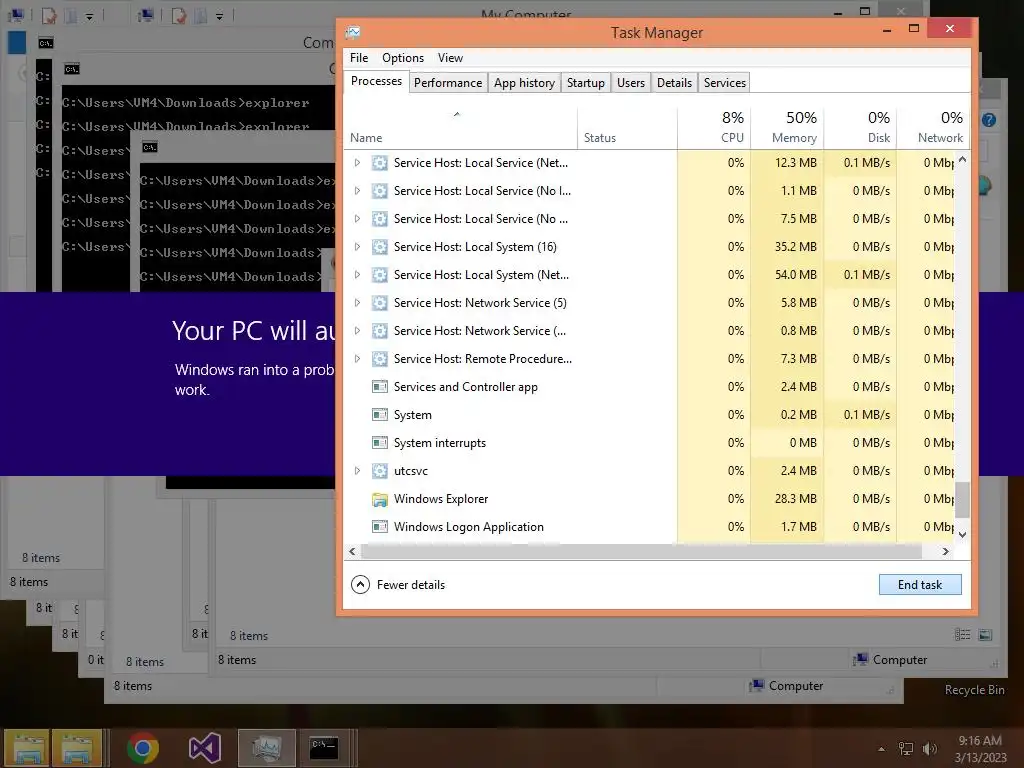Collapse view with Fewer details arrow
This screenshot has height=768, width=1024.
tap(360, 584)
